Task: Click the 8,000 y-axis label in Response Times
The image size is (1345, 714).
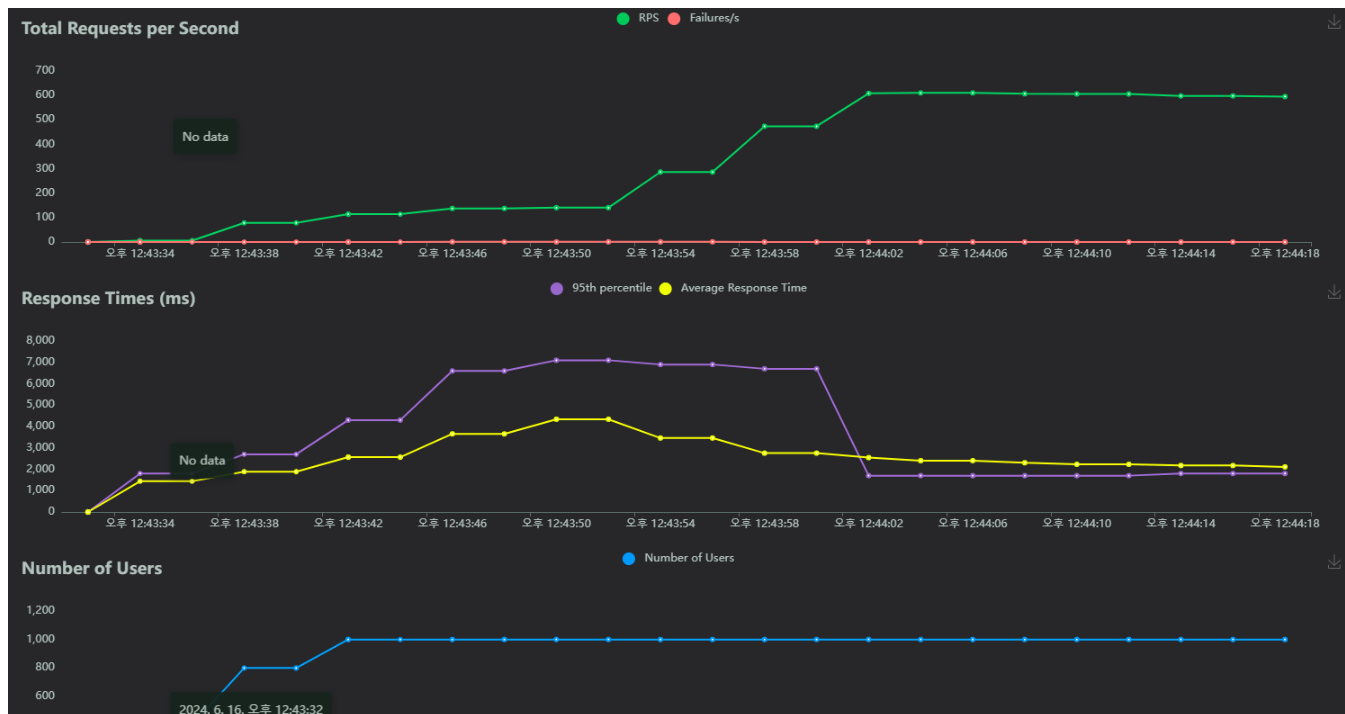Action: click(39, 340)
